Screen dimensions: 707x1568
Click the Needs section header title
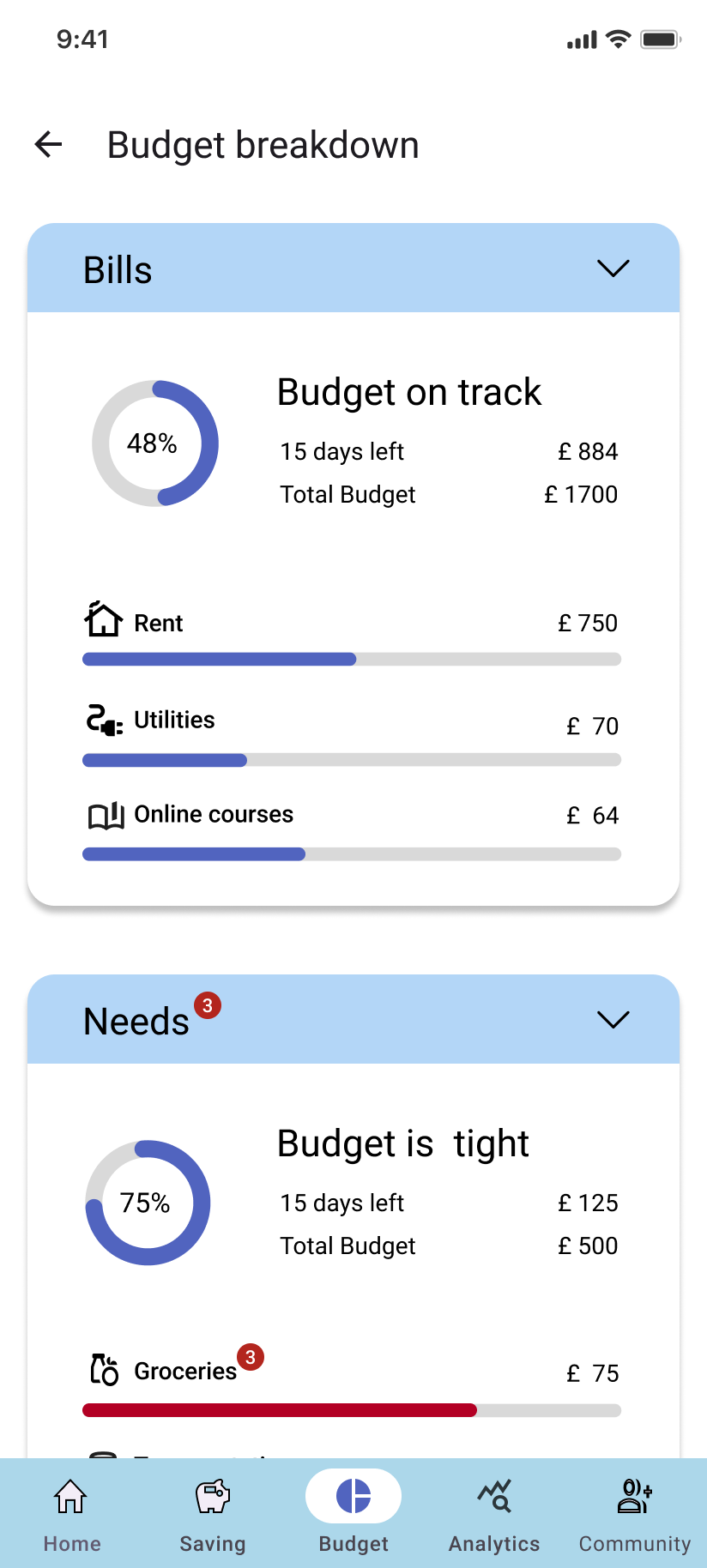[x=136, y=1022]
